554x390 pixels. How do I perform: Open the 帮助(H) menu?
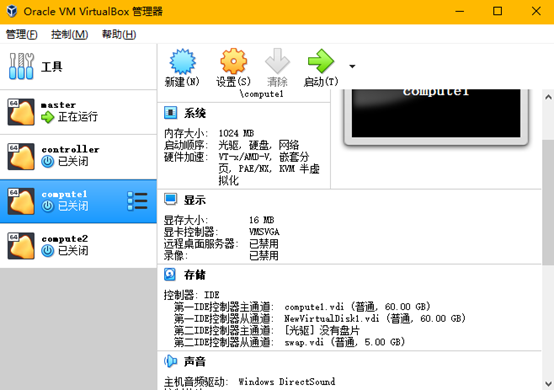tap(119, 34)
